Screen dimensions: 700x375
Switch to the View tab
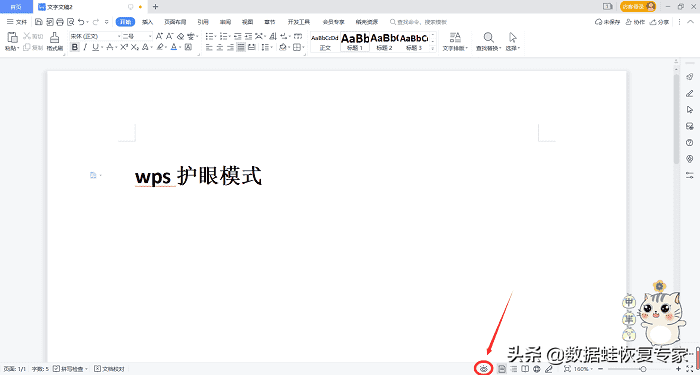coord(247,22)
